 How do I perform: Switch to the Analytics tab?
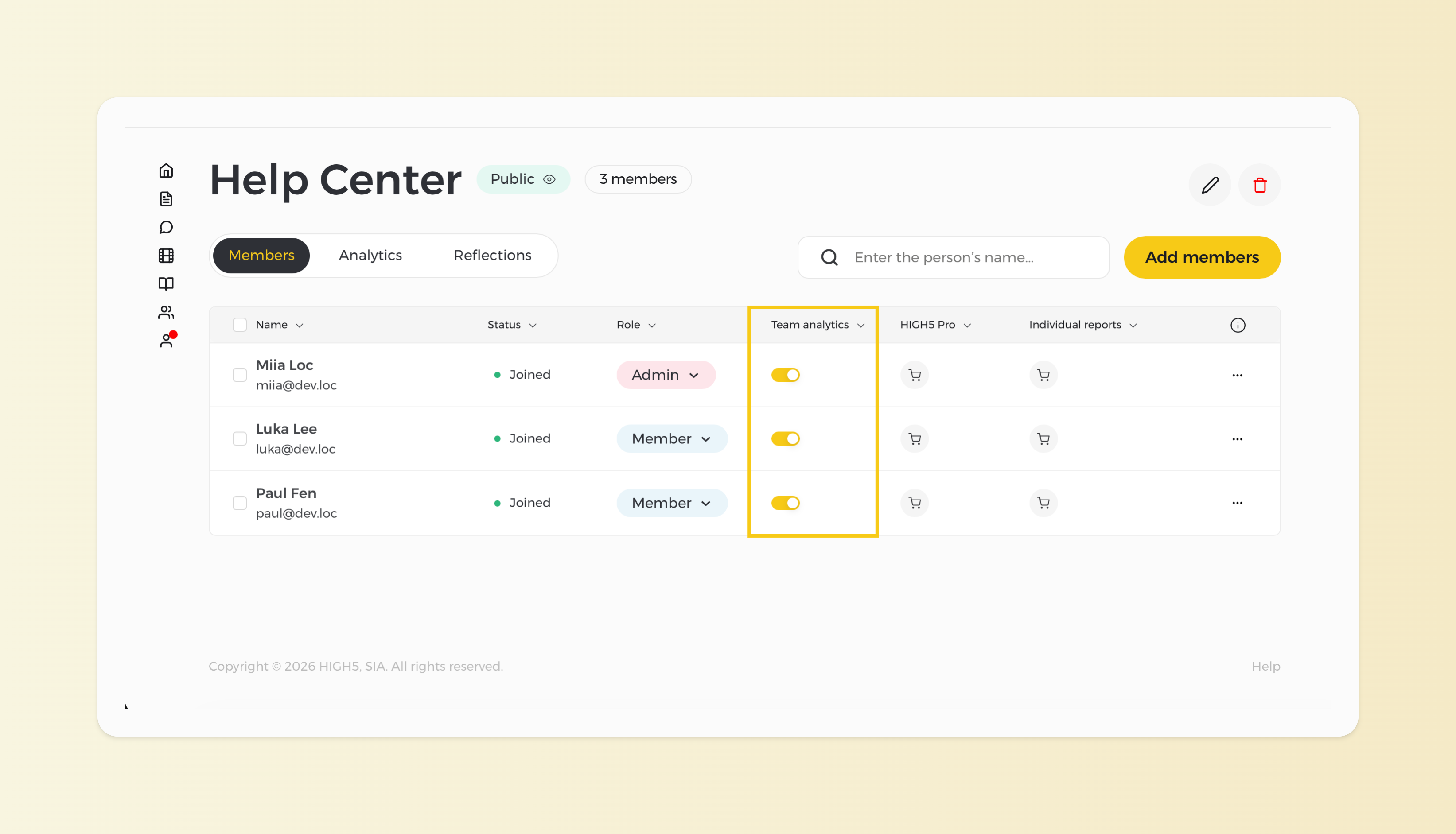click(x=370, y=256)
